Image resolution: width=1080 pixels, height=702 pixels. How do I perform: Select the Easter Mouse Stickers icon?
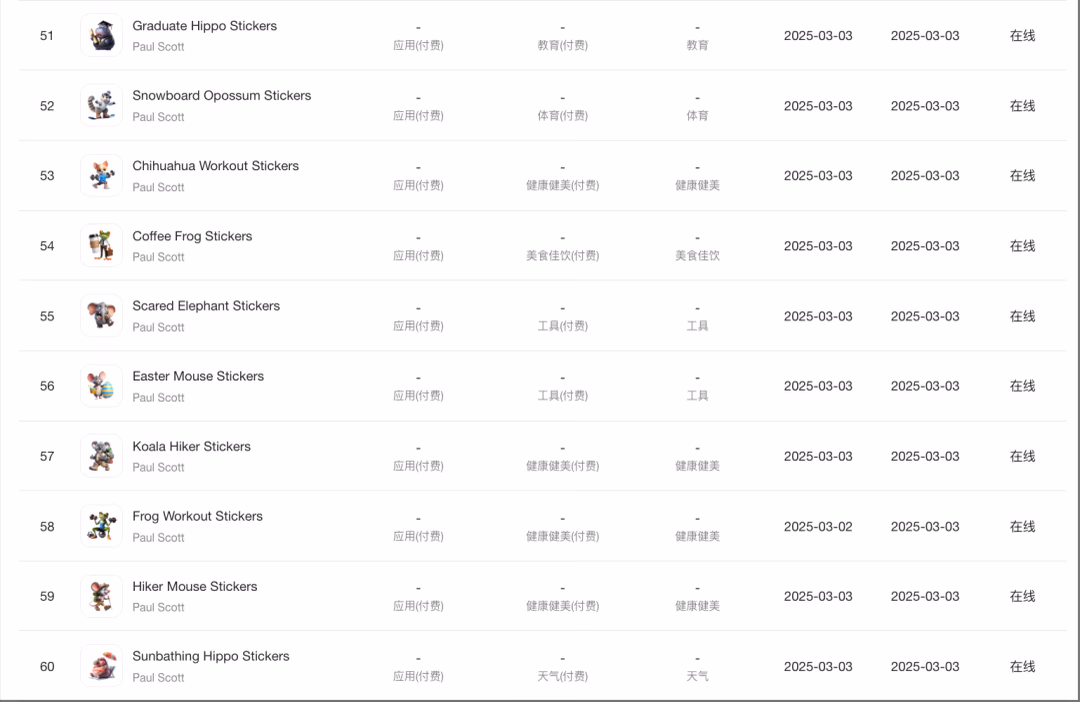point(101,386)
